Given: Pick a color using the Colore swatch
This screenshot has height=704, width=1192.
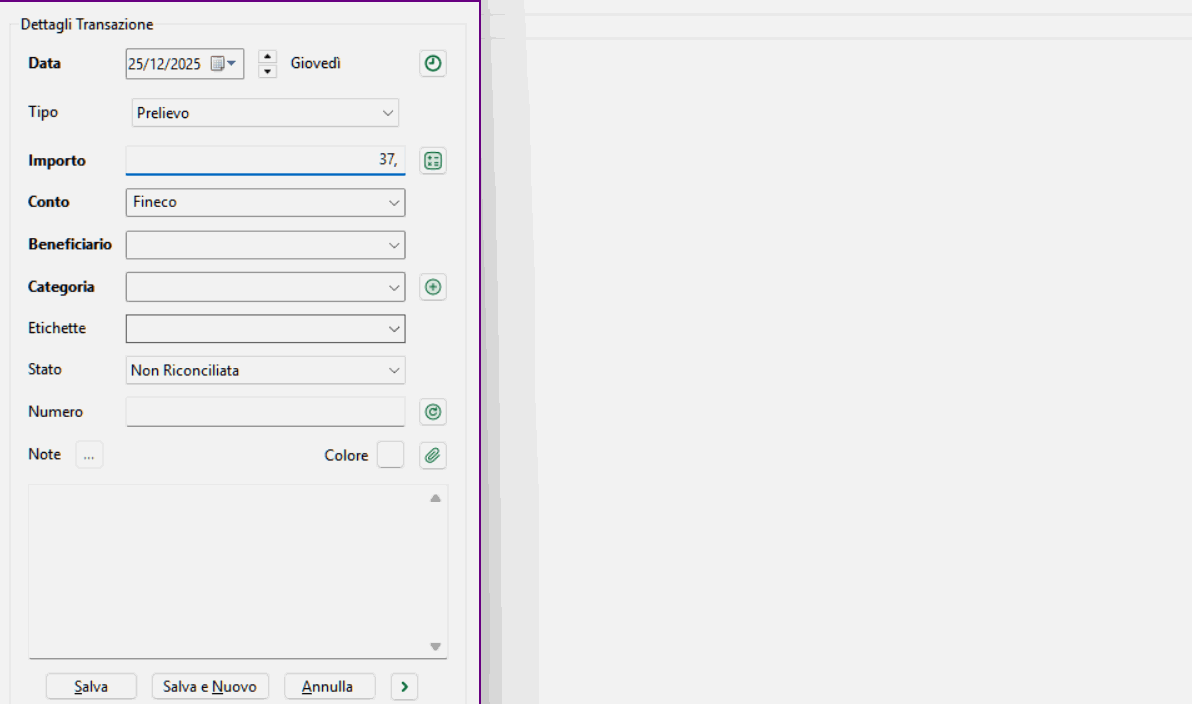Looking at the screenshot, I should [390, 455].
